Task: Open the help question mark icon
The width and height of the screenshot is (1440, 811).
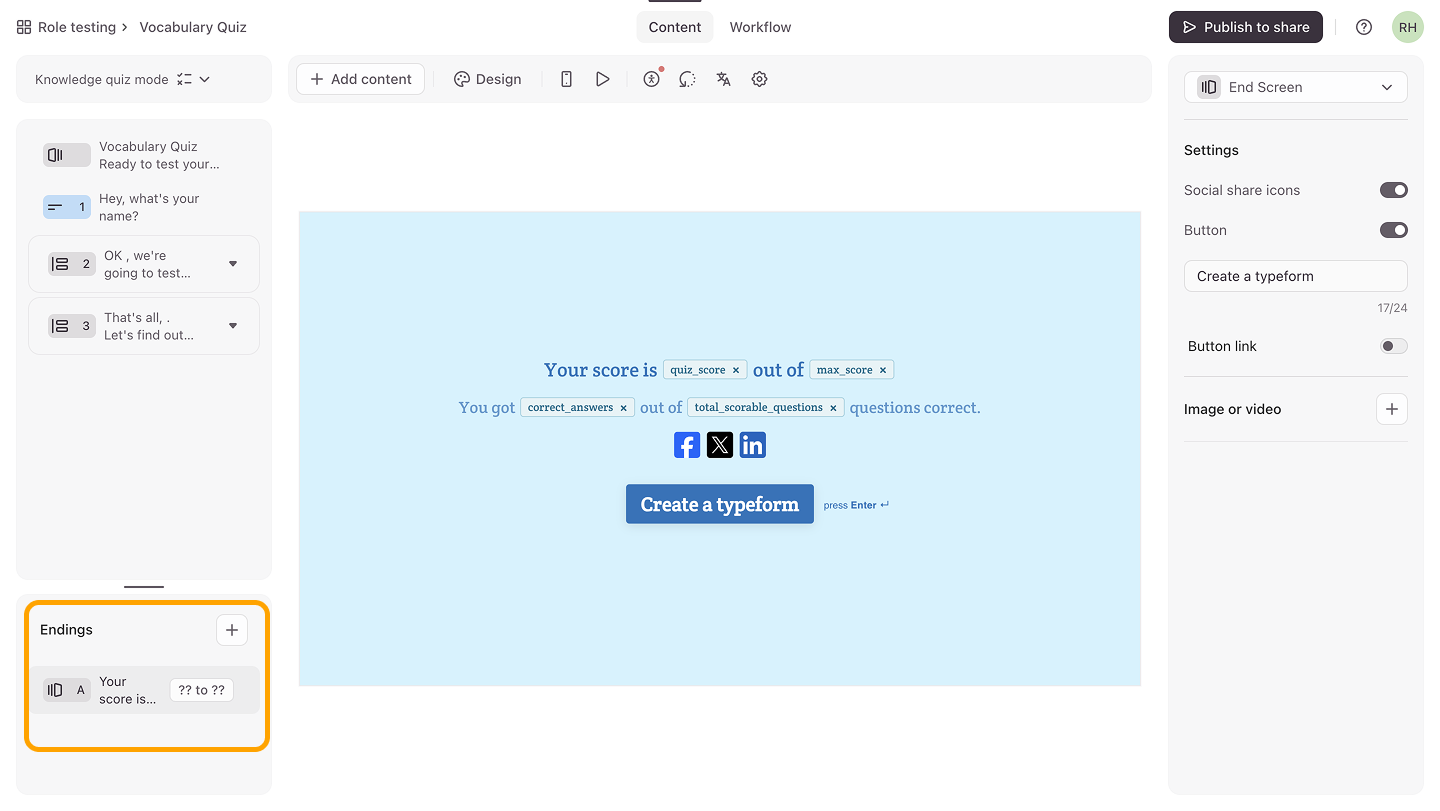Action: click(1364, 27)
